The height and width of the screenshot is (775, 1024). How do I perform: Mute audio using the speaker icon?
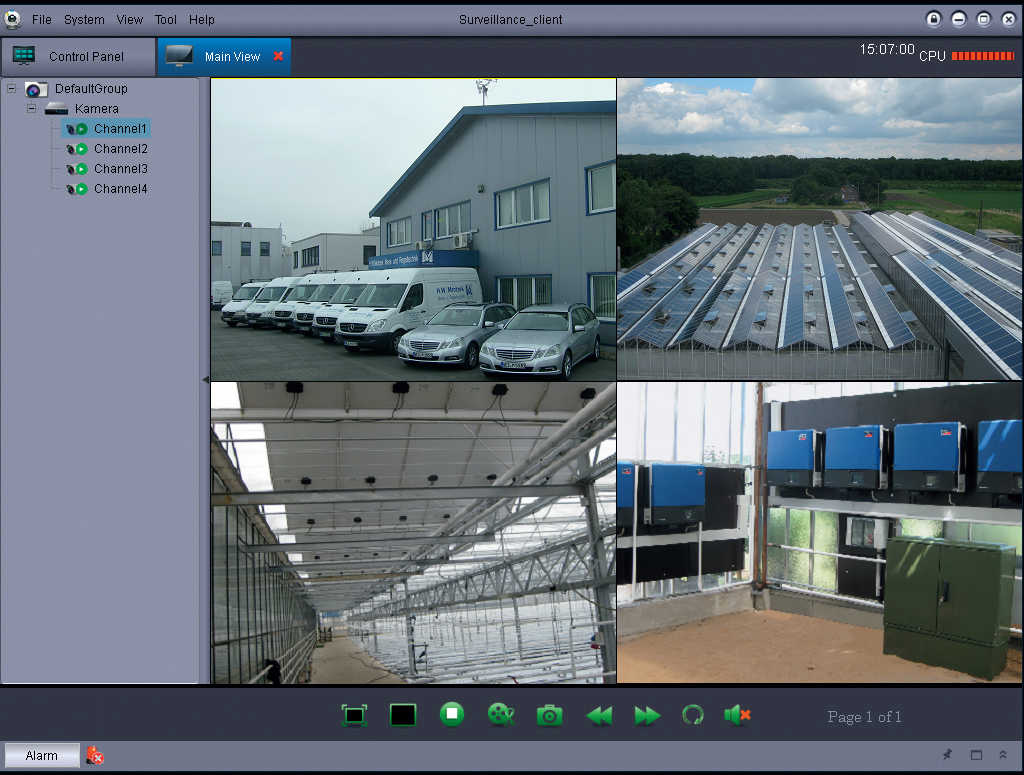738,715
